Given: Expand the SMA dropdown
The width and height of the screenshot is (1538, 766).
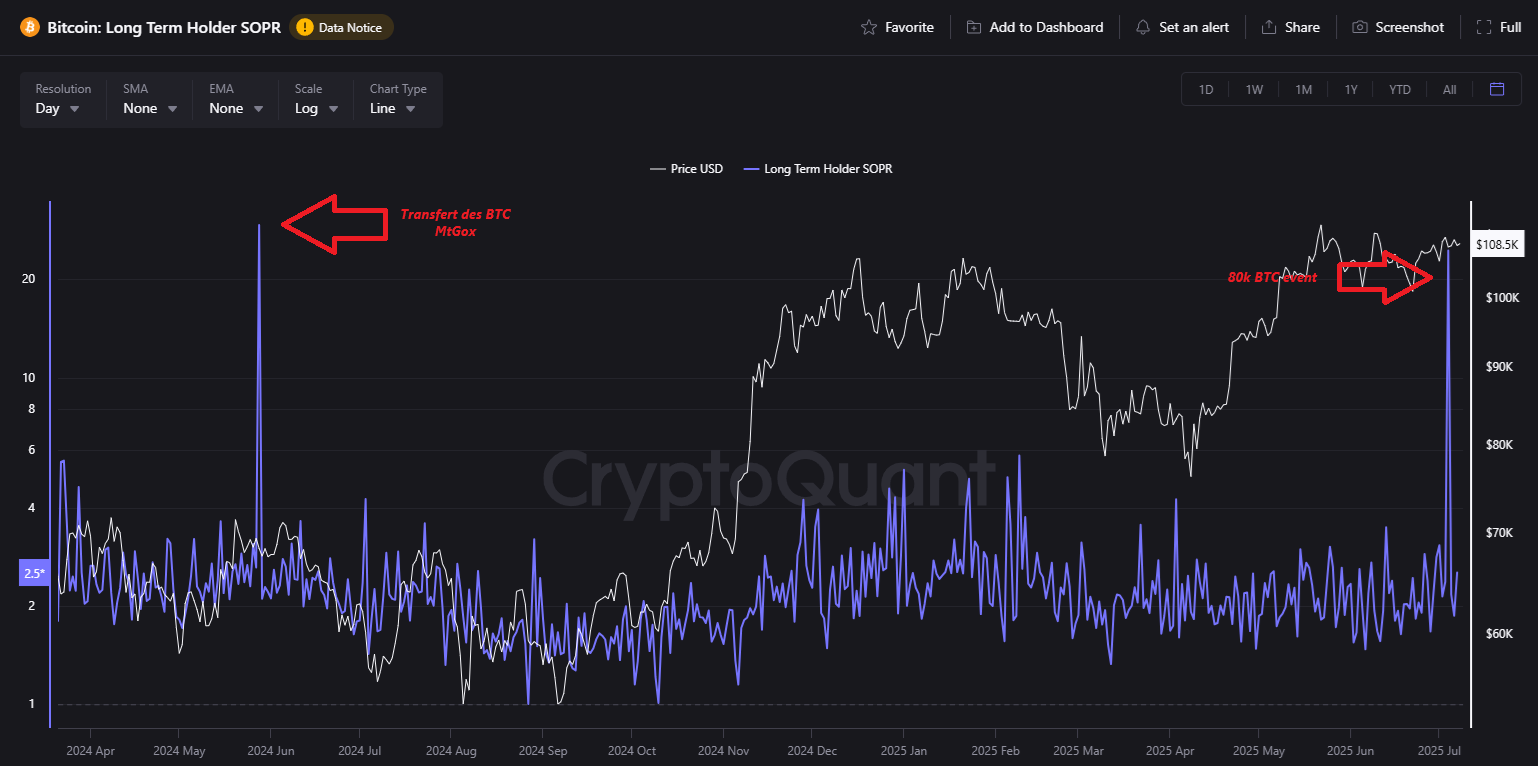Looking at the screenshot, I should tap(150, 108).
